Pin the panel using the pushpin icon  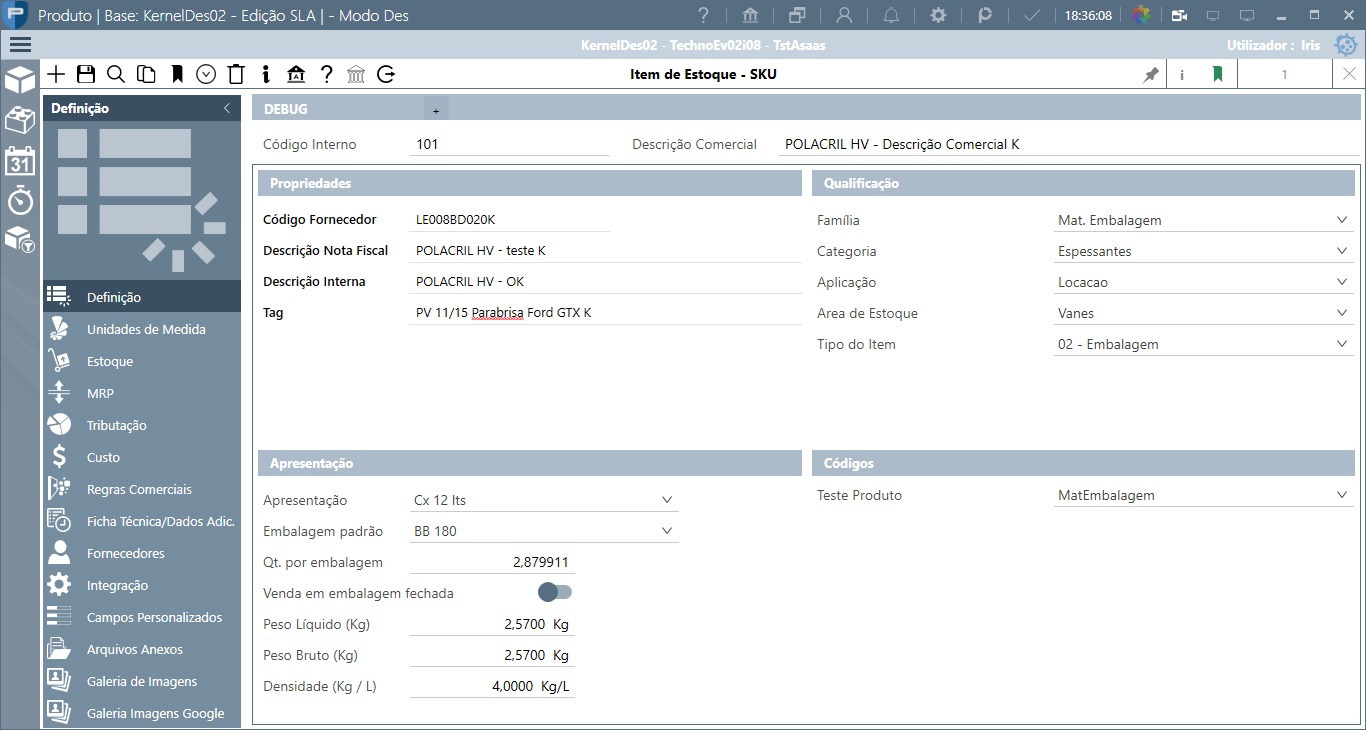pos(1151,74)
